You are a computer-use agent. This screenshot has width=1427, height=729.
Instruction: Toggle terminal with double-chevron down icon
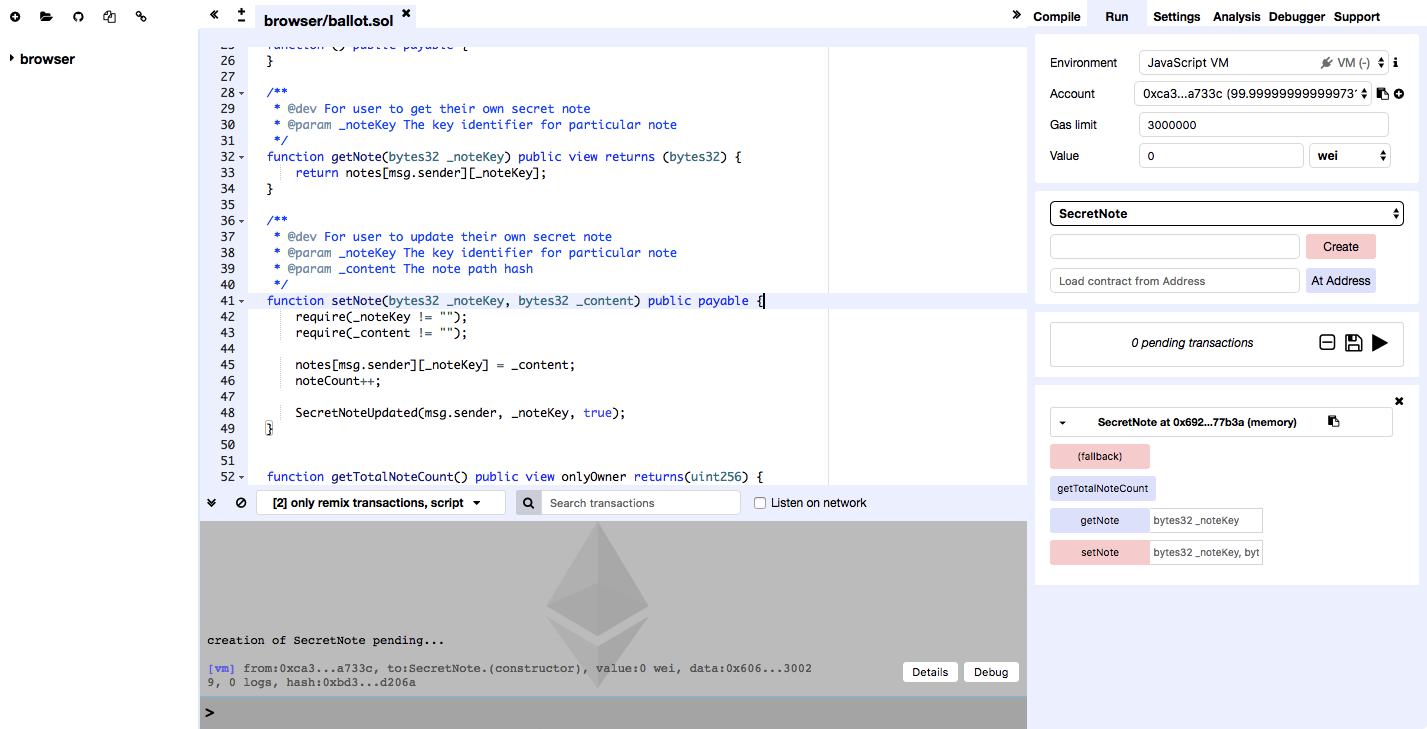point(212,503)
